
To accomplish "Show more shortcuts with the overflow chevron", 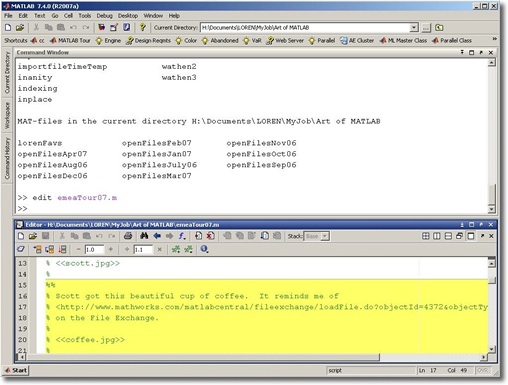I will tap(494, 39).
